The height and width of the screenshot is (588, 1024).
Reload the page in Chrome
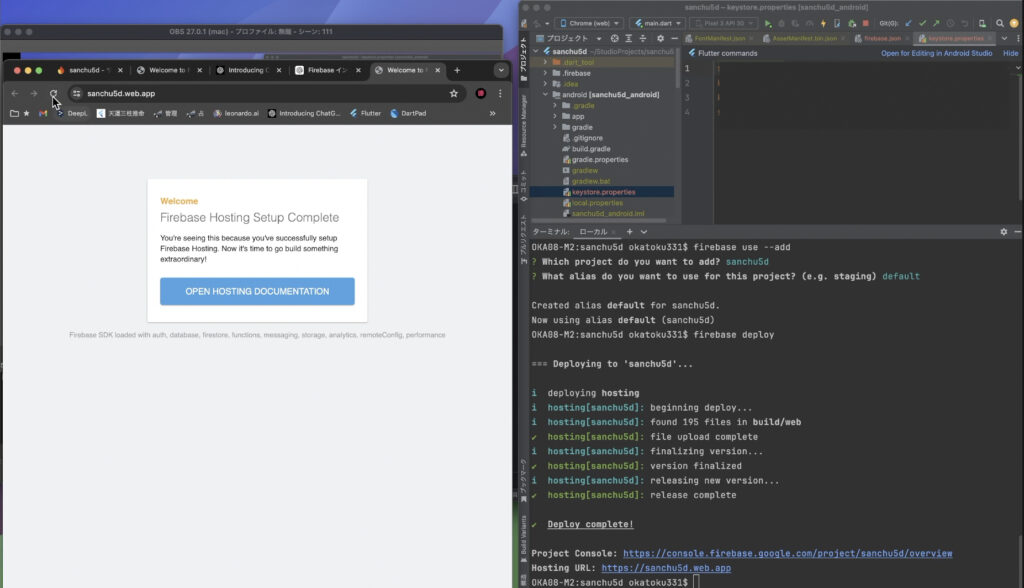click(54, 93)
